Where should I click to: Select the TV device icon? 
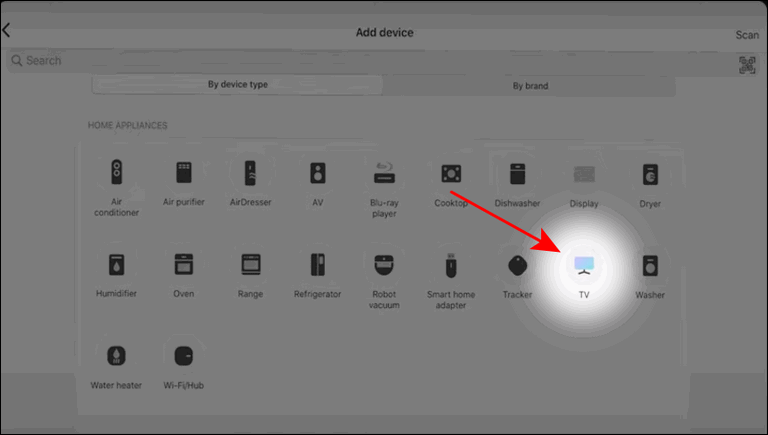584,266
